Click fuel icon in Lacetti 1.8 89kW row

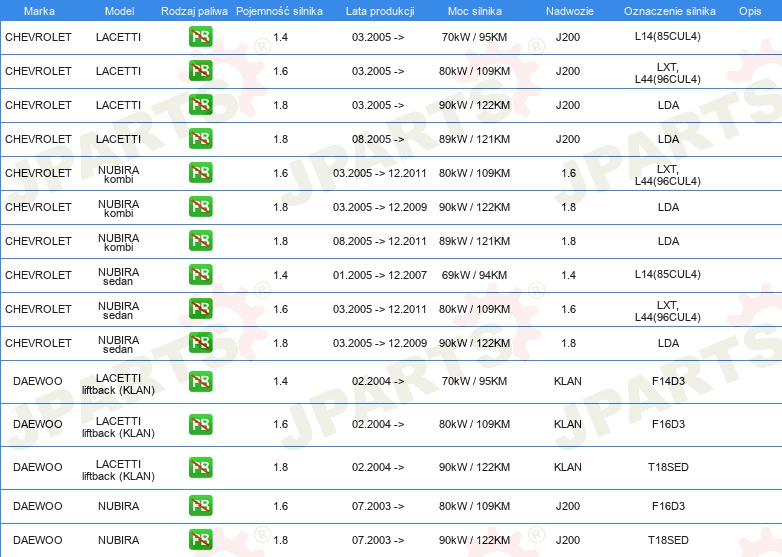coord(200,139)
